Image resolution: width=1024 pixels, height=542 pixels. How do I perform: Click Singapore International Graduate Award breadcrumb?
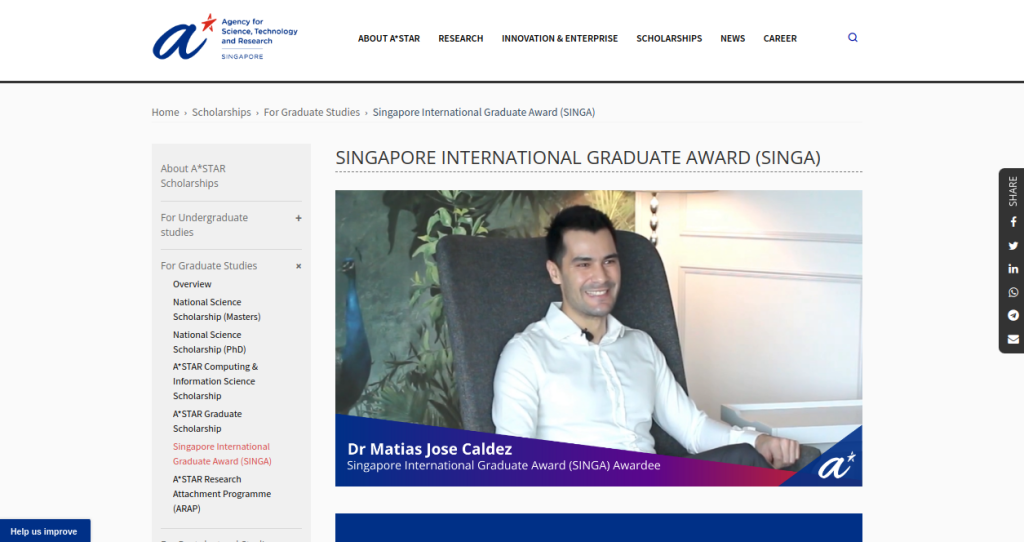pyautogui.click(x=484, y=112)
